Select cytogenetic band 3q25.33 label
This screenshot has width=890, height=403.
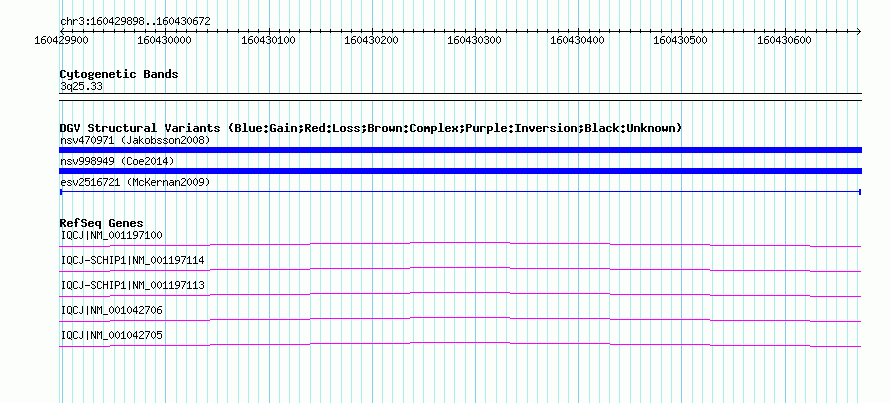[x=81, y=87]
